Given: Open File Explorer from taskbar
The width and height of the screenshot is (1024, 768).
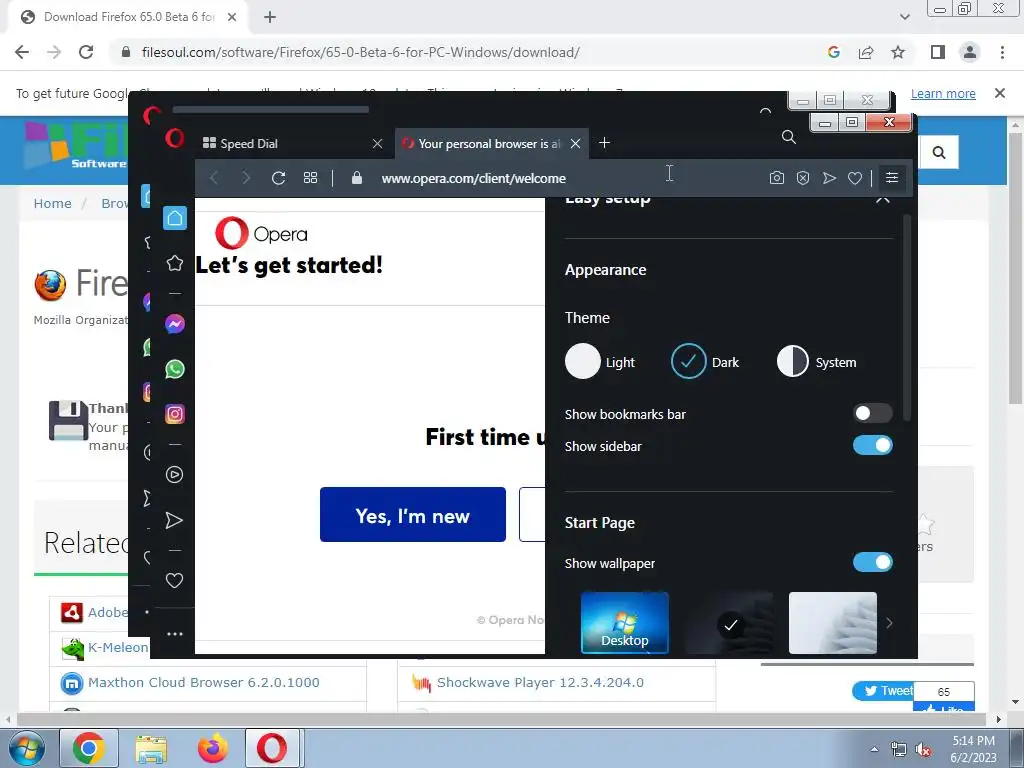Looking at the screenshot, I should [x=151, y=748].
